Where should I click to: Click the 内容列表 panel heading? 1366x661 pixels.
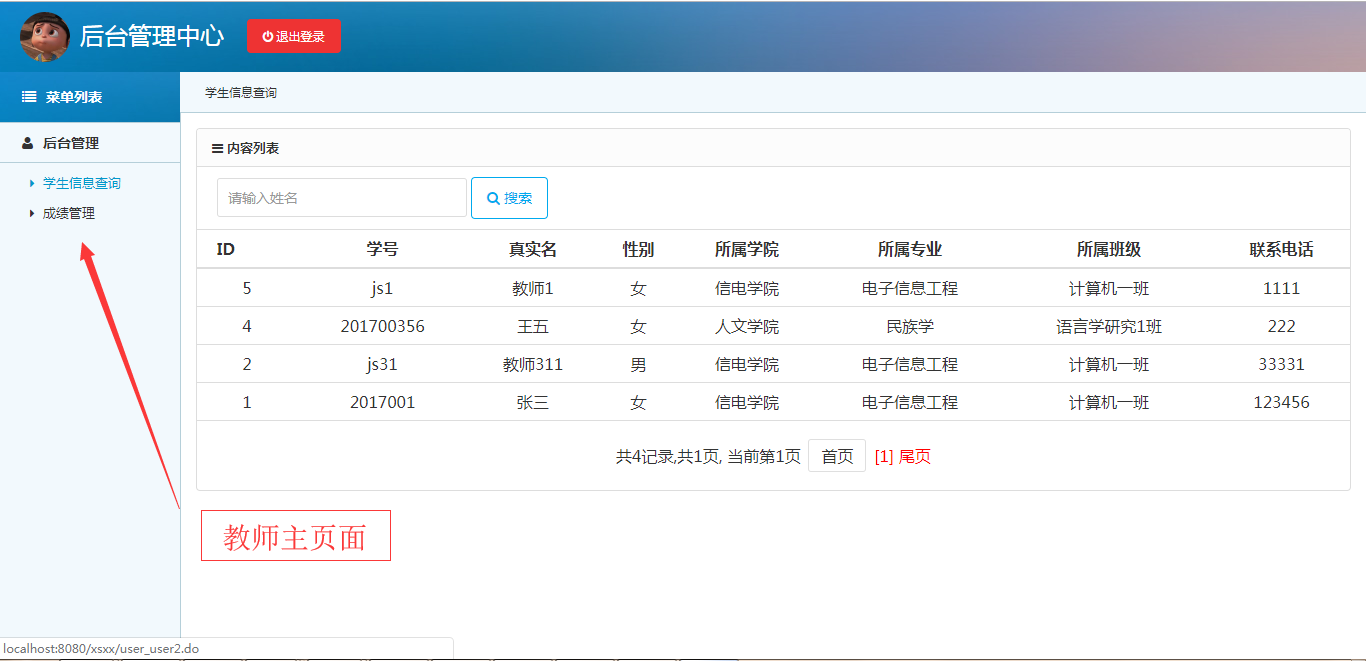click(x=253, y=148)
